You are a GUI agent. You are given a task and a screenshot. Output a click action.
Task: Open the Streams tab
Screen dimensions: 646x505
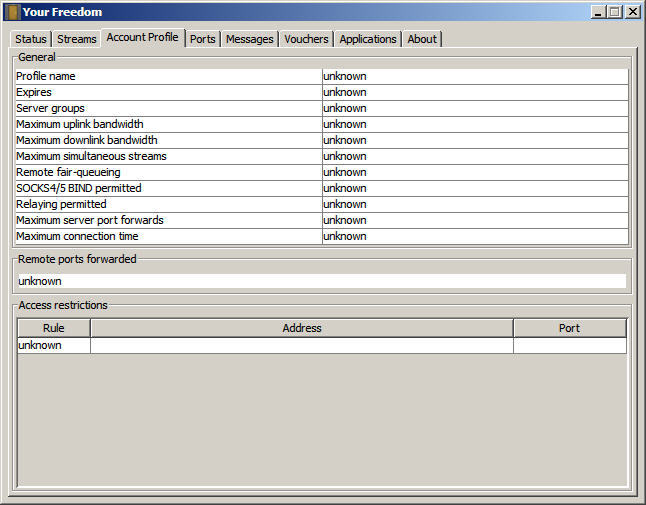(x=77, y=39)
